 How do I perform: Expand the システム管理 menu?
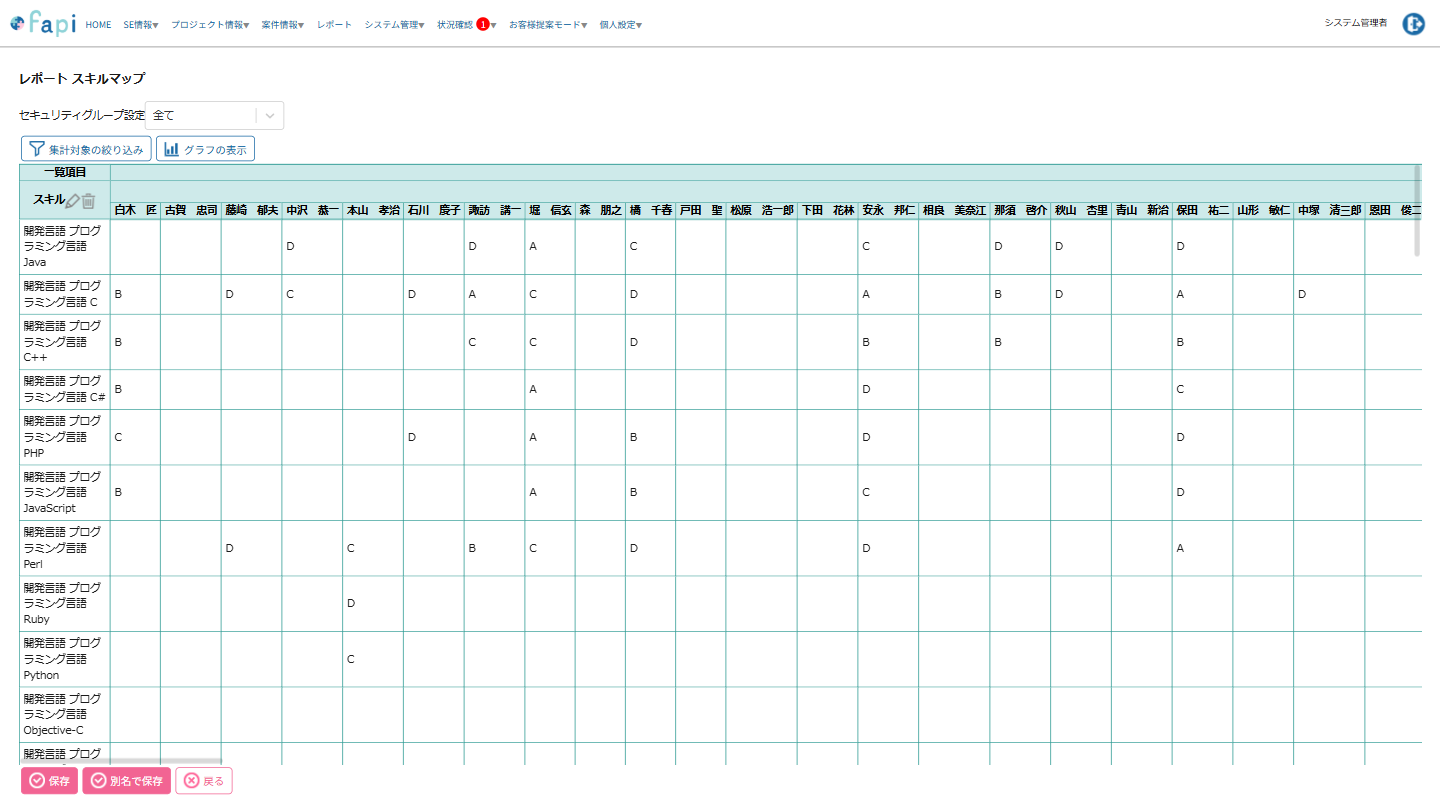pyautogui.click(x=394, y=25)
